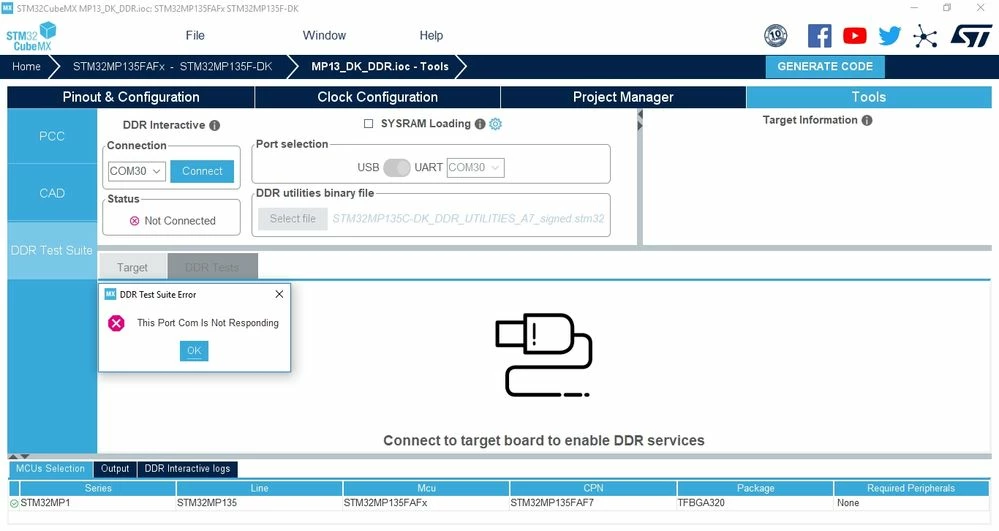Enable the SYSRAM Loading checkbox
This screenshot has height=531, width=999.
[x=368, y=124]
